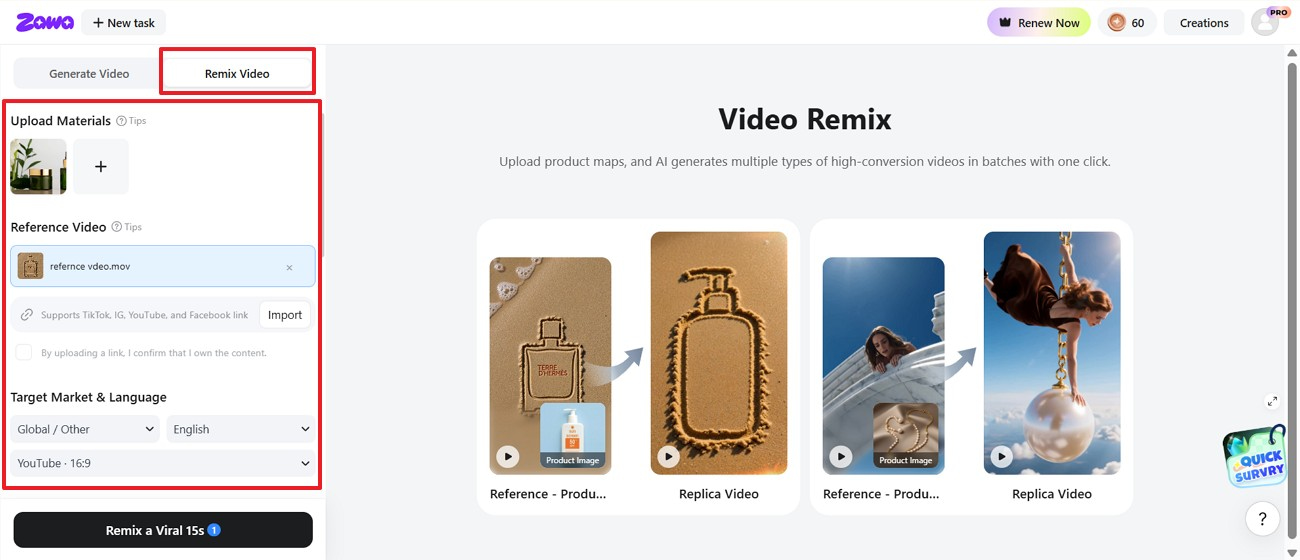Switch to the Generate Video tab

(89, 74)
